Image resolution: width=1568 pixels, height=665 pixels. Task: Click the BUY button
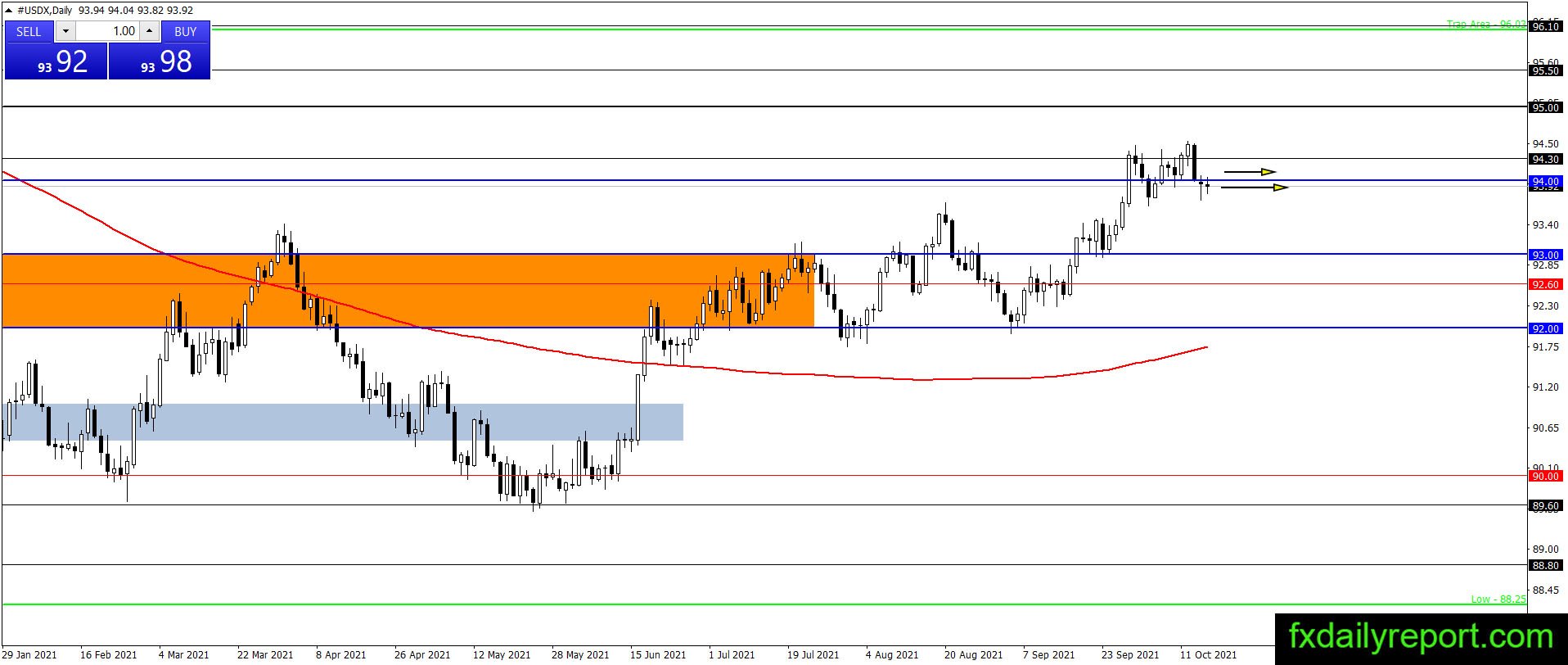[x=186, y=31]
